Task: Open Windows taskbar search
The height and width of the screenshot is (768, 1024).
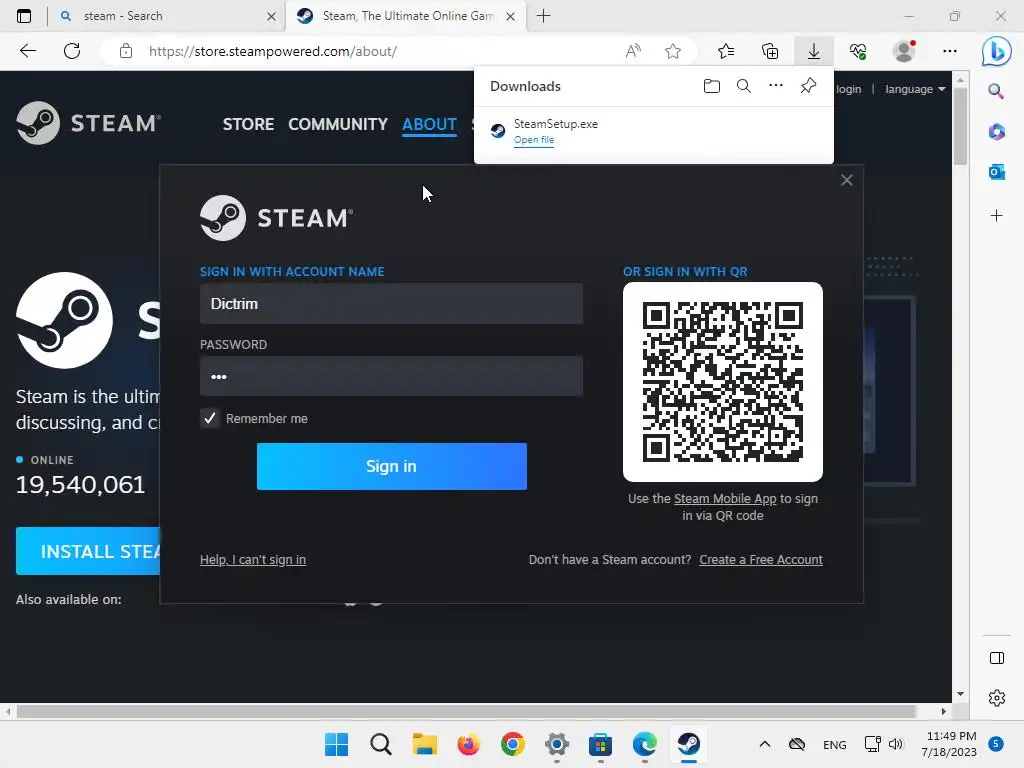Action: (381, 744)
